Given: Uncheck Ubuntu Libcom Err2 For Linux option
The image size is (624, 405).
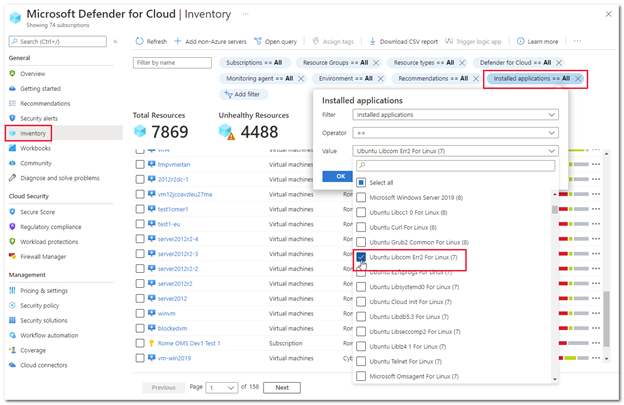Looking at the screenshot, I should [x=361, y=257].
